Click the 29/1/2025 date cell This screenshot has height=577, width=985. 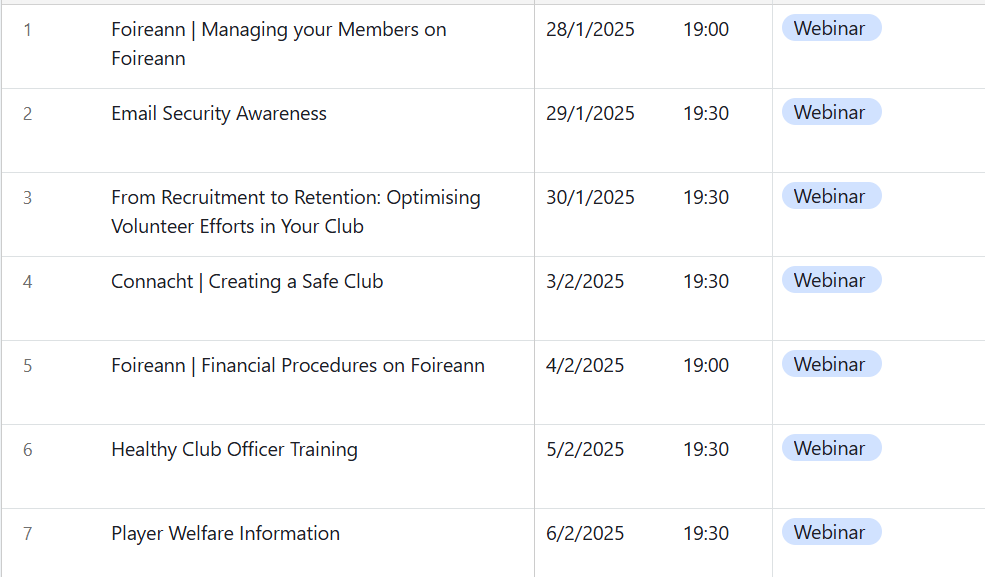(590, 114)
